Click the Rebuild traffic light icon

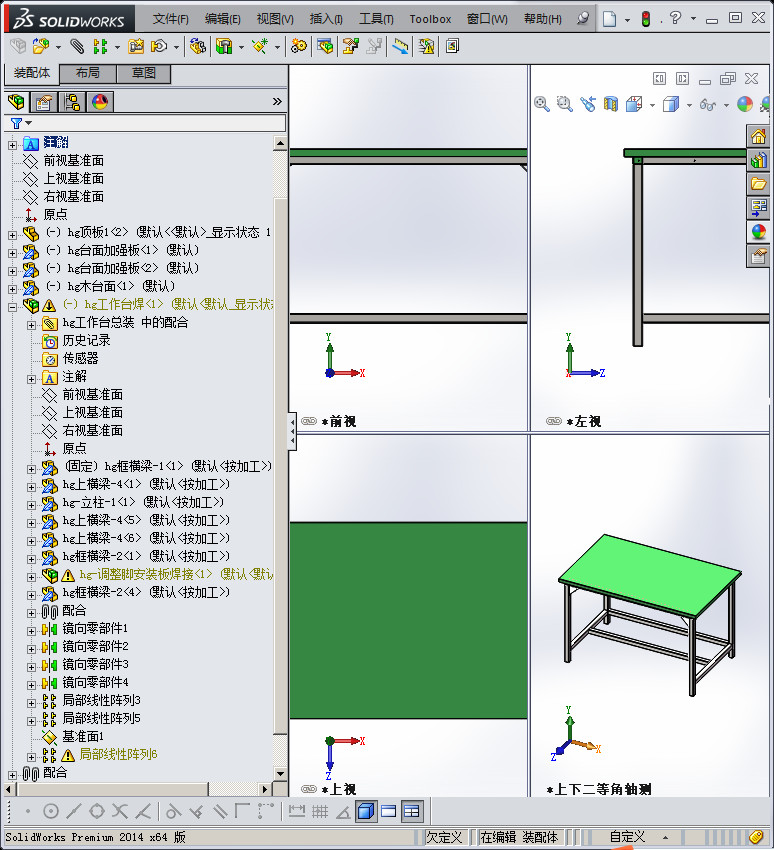click(646, 19)
